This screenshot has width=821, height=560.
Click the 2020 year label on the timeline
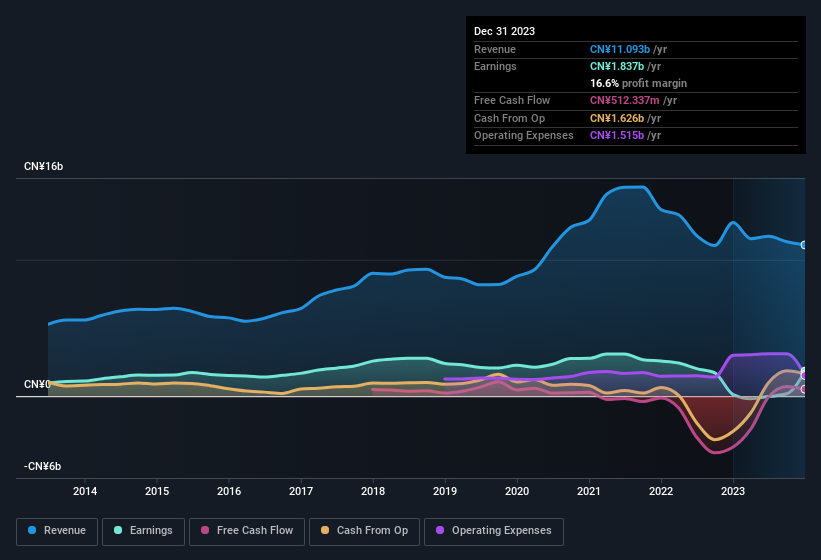[x=517, y=491]
